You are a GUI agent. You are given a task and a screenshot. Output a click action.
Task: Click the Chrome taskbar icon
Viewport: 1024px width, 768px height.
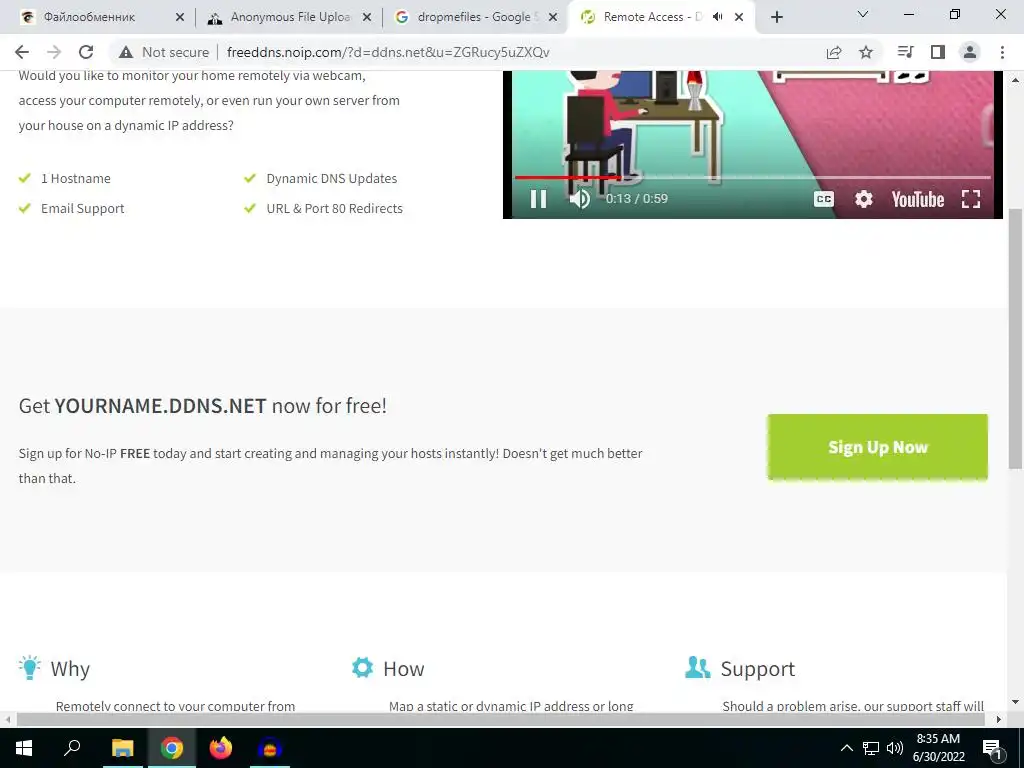pos(172,748)
